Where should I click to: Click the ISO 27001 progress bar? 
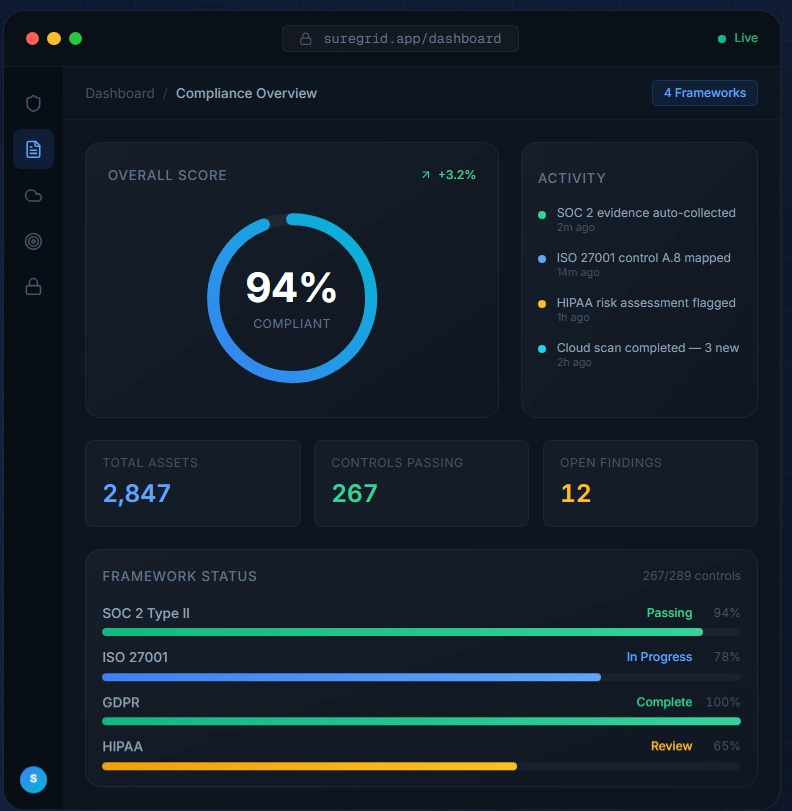(422, 677)
